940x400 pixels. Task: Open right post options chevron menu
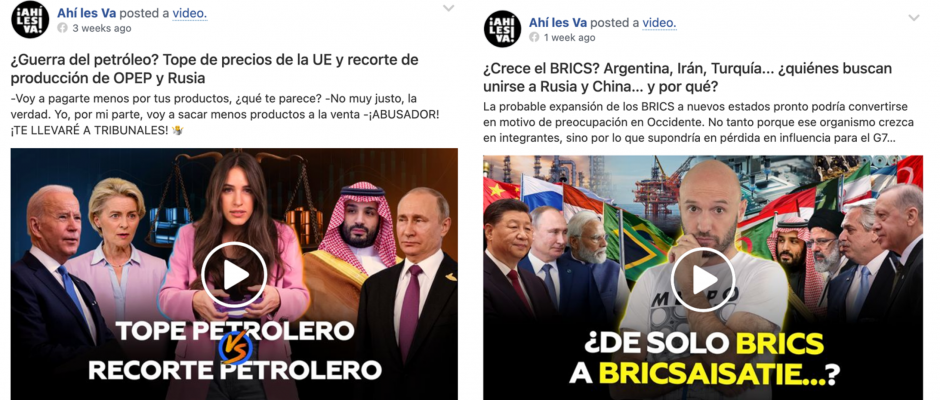pos(914,18)
